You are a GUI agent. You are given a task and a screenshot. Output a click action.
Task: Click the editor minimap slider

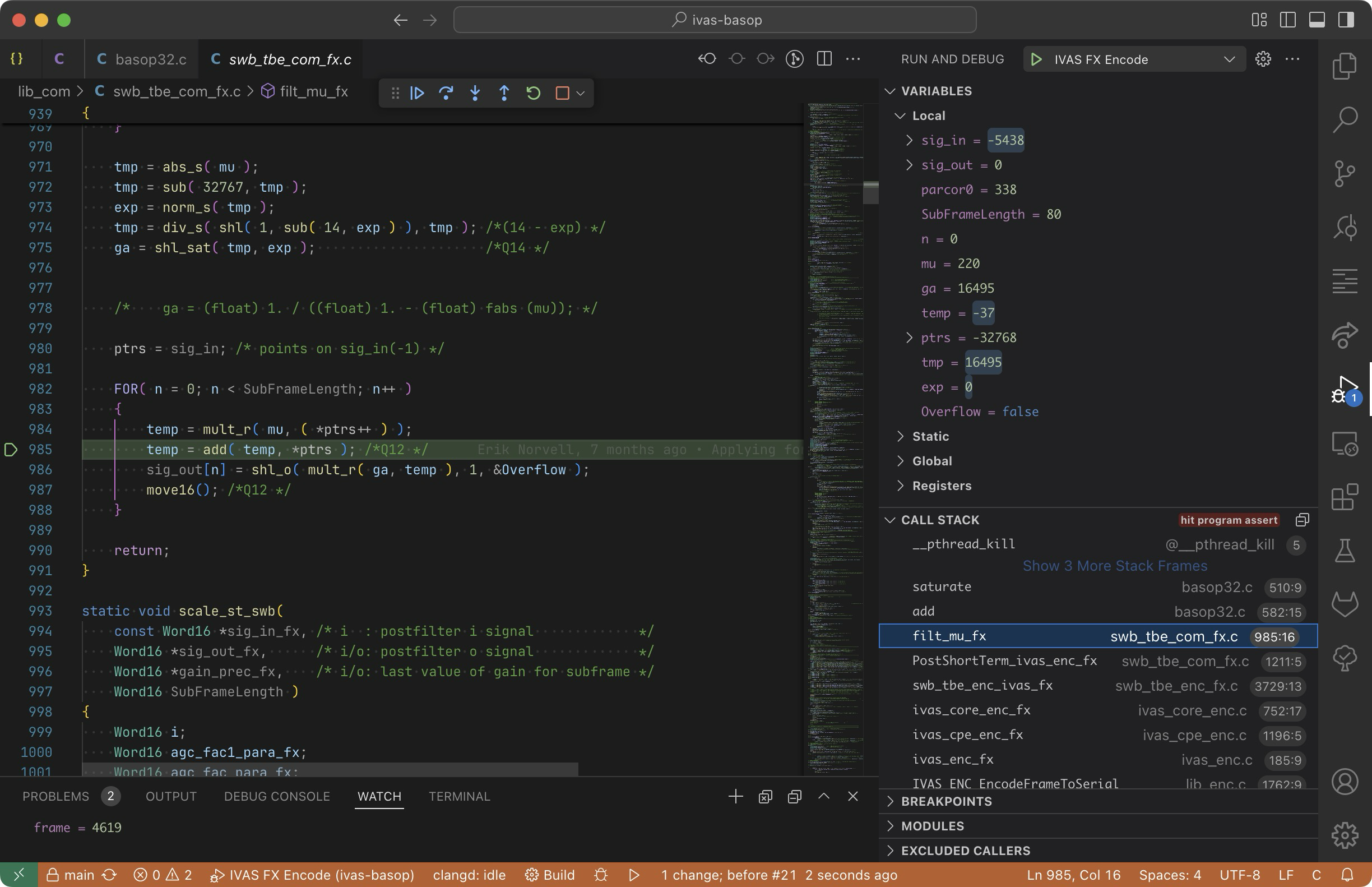pyautogui.click(x=870, y=192)
